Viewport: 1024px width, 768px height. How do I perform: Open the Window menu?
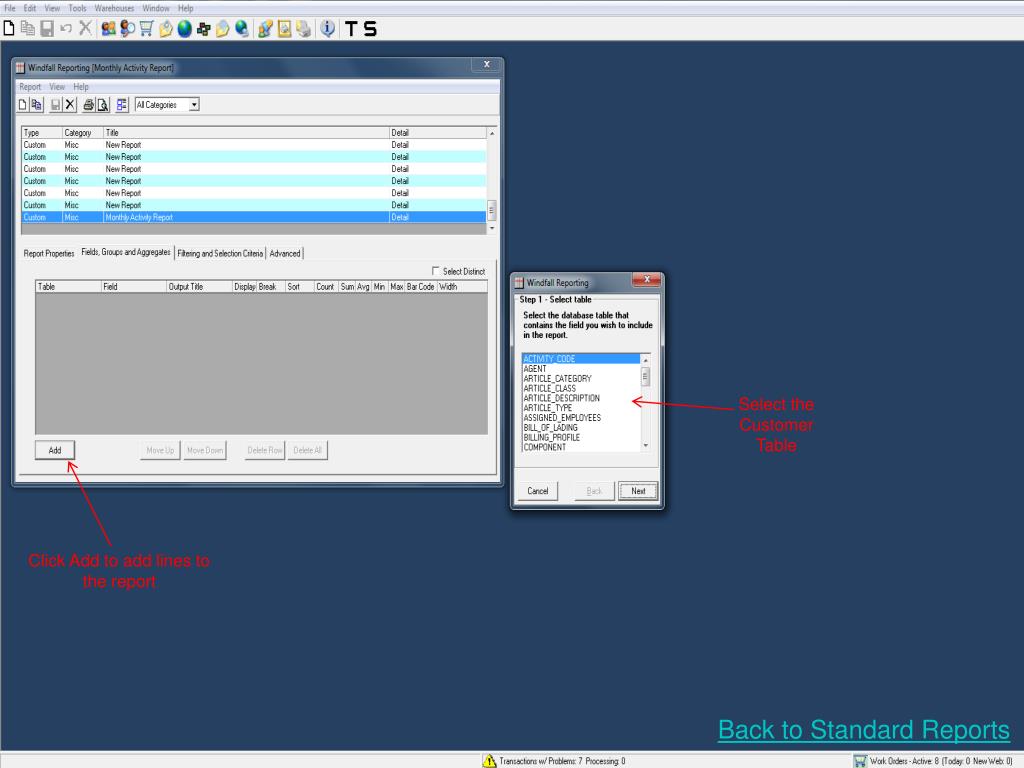(x=155, y=8)
